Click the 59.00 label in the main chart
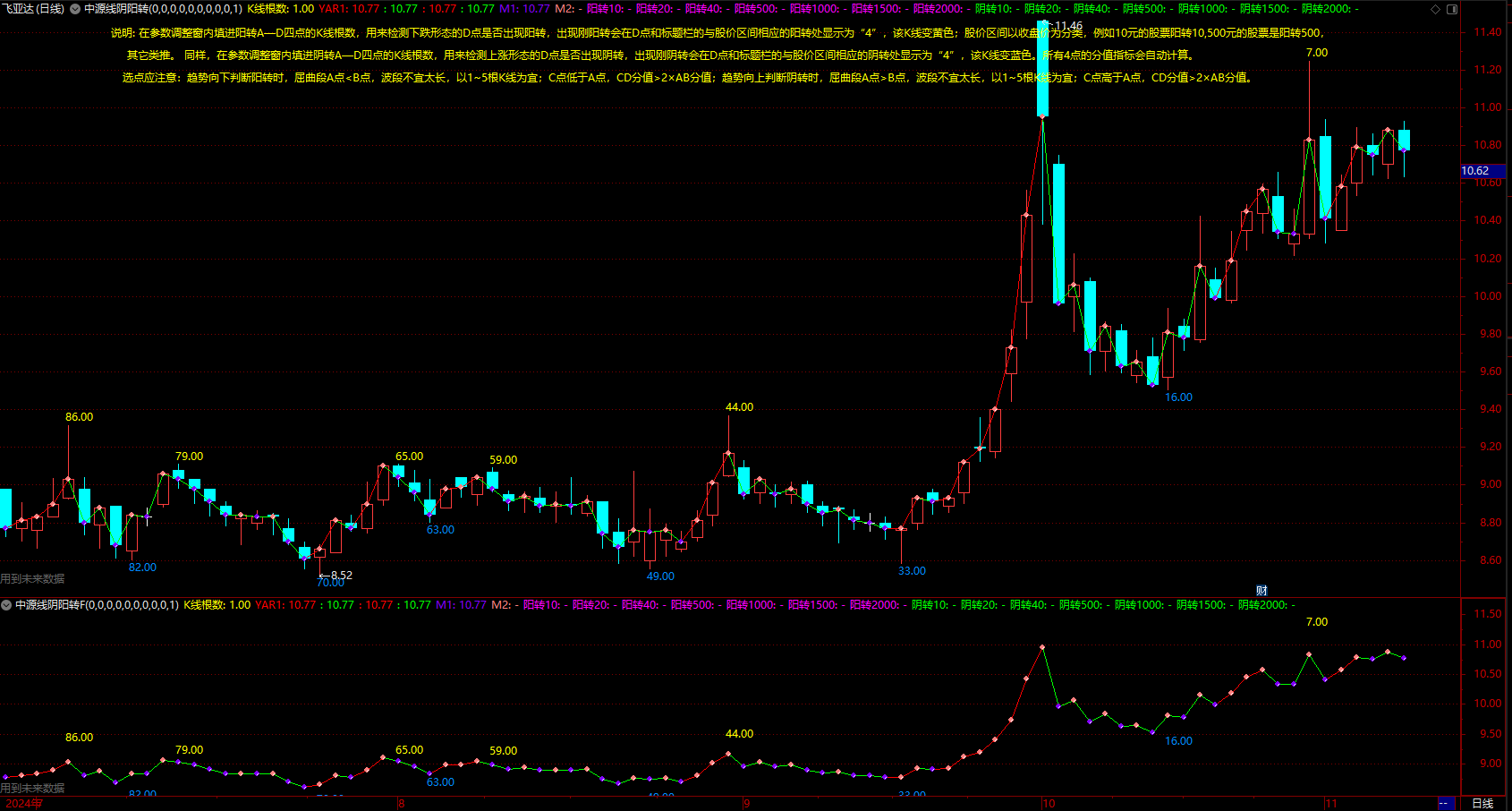The width and height of the screenshot is (1512, 811). pos(504,460)
